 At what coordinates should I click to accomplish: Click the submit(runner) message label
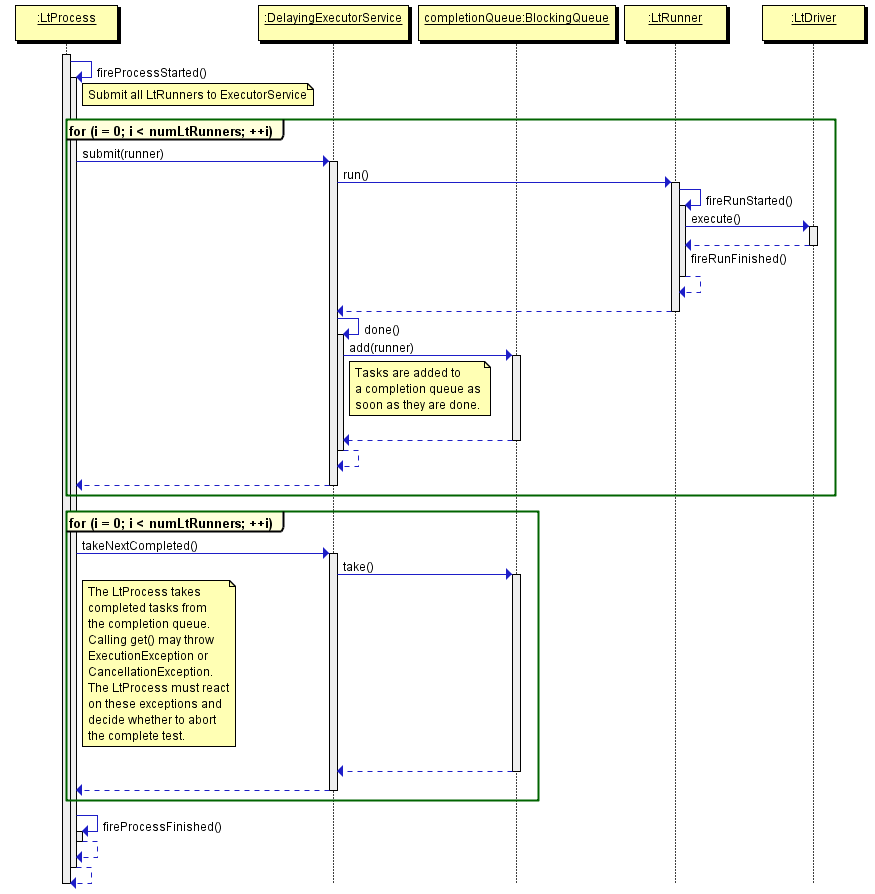click(122, 154)
